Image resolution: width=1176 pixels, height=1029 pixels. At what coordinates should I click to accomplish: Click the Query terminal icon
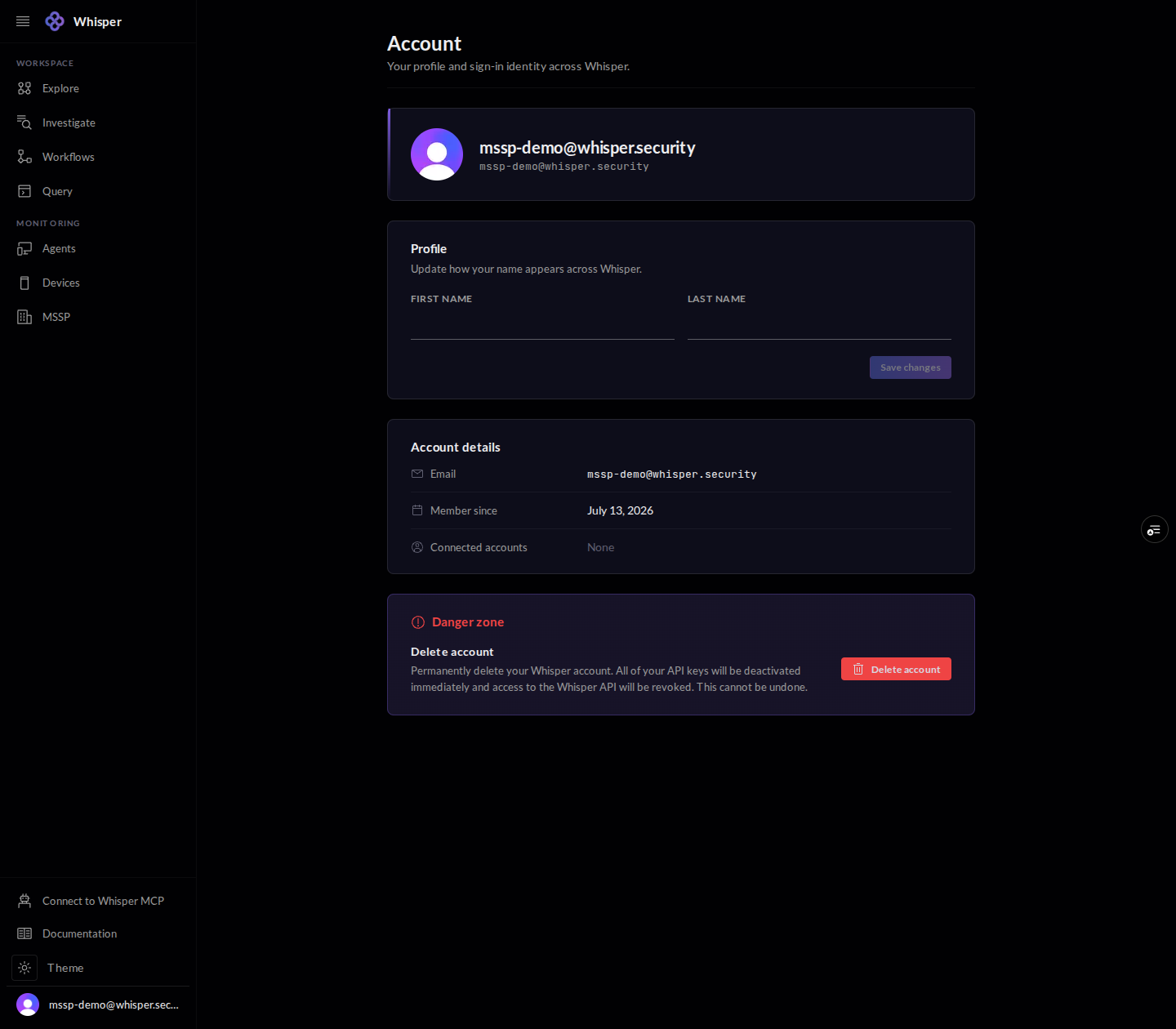[24, 191]
